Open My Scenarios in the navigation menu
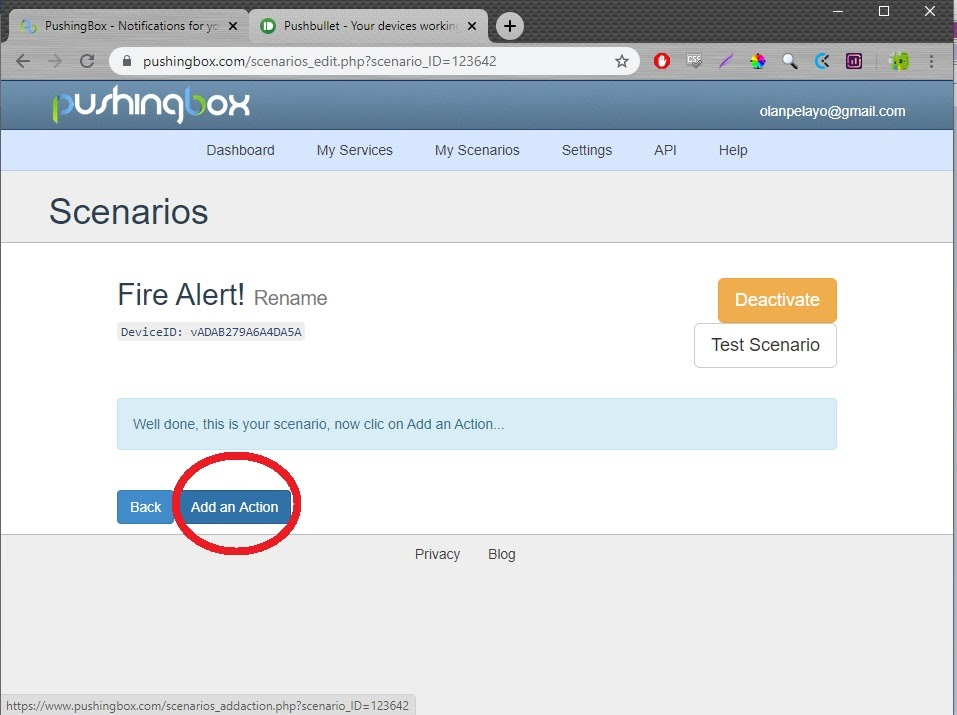Viewport: 957px width, 715px height. click(x=477, y=150)
